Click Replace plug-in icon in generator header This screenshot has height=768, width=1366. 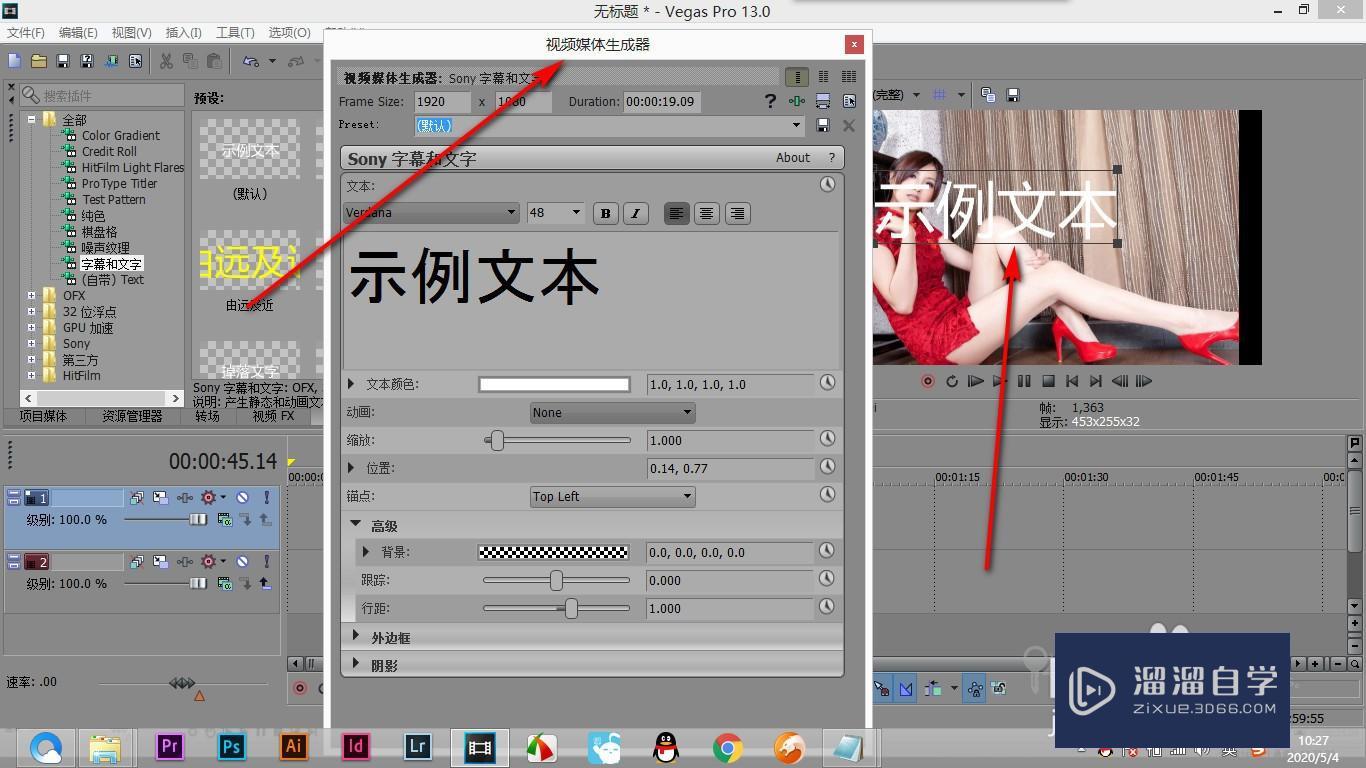click(849, 101)
